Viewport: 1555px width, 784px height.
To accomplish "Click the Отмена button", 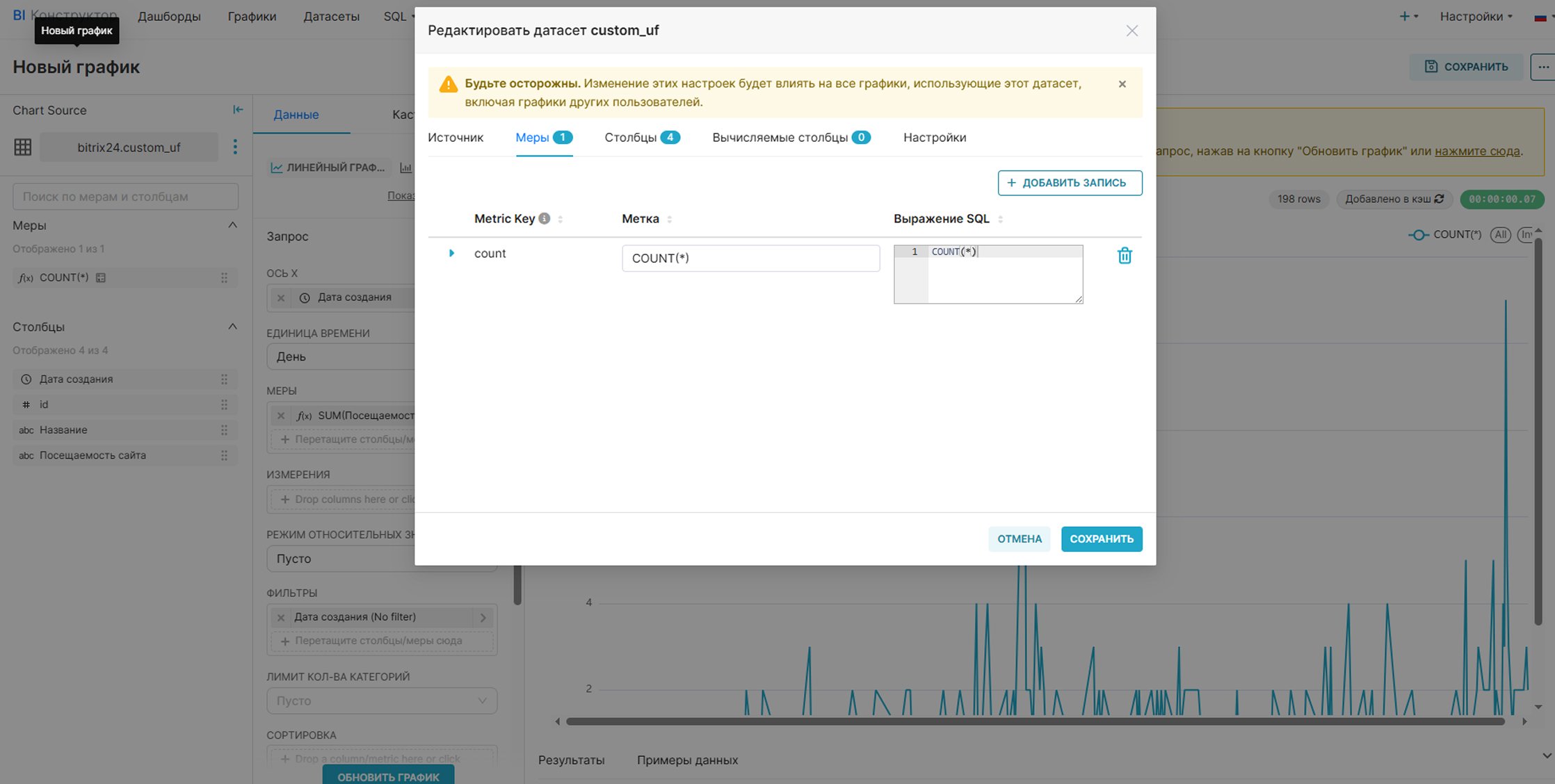I will point(1019,539).
